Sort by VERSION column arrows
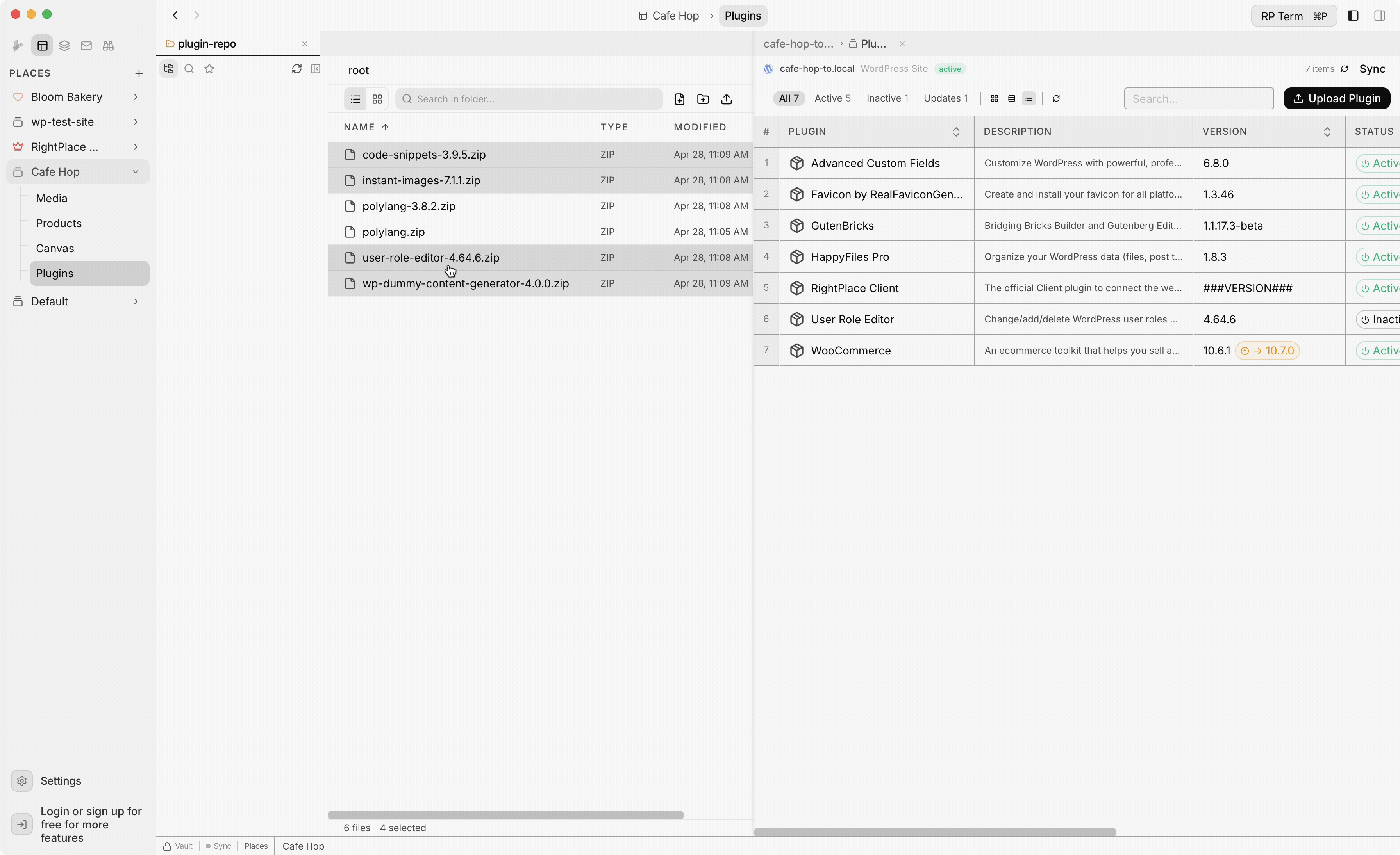Image resolution: width=1400 pixels, height=855 pixels. pyautogui.click(x=1327, y=132)
